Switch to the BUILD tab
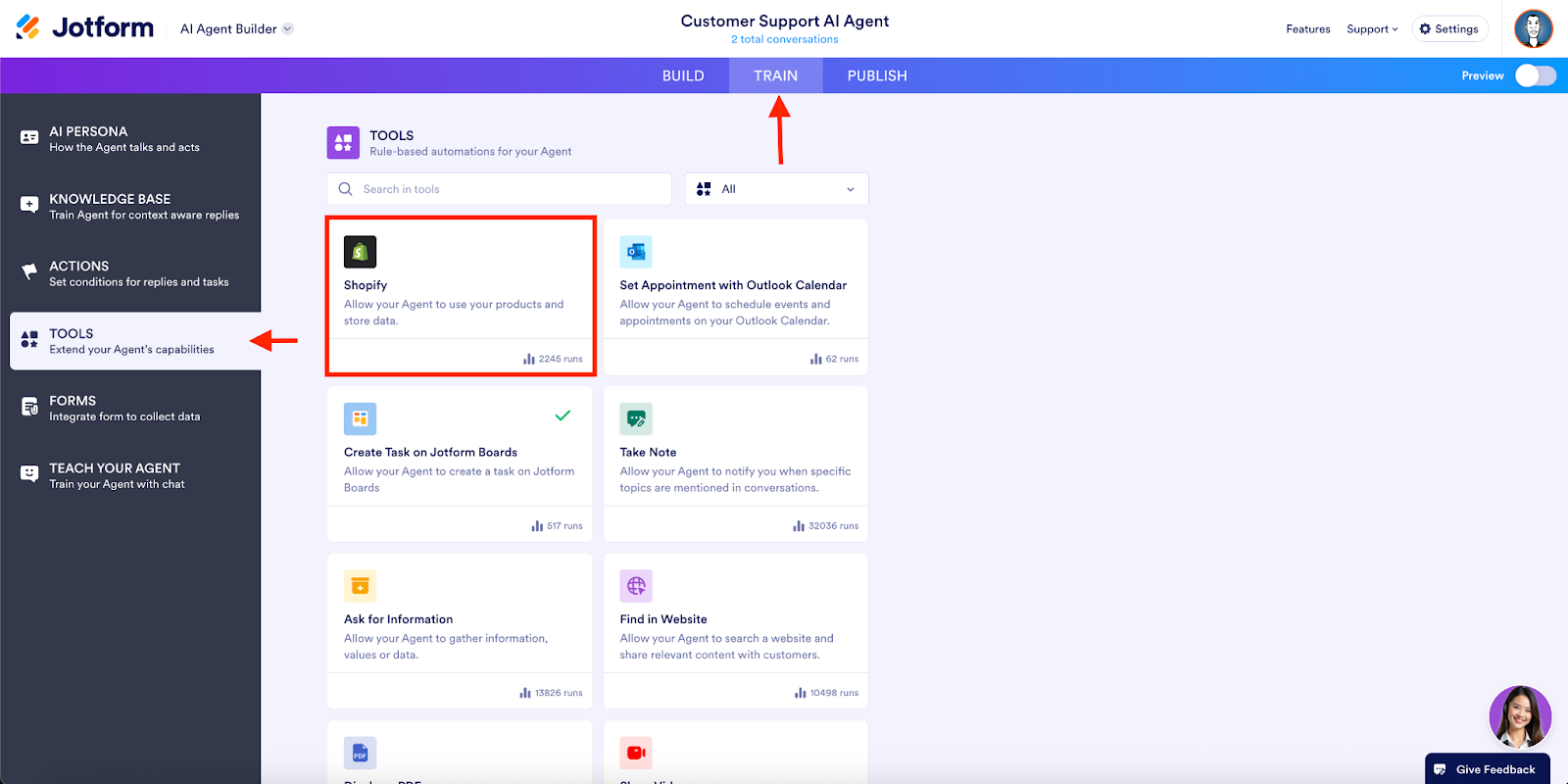The height and width of the screenshot is (784, 1568). pos(683,75)
